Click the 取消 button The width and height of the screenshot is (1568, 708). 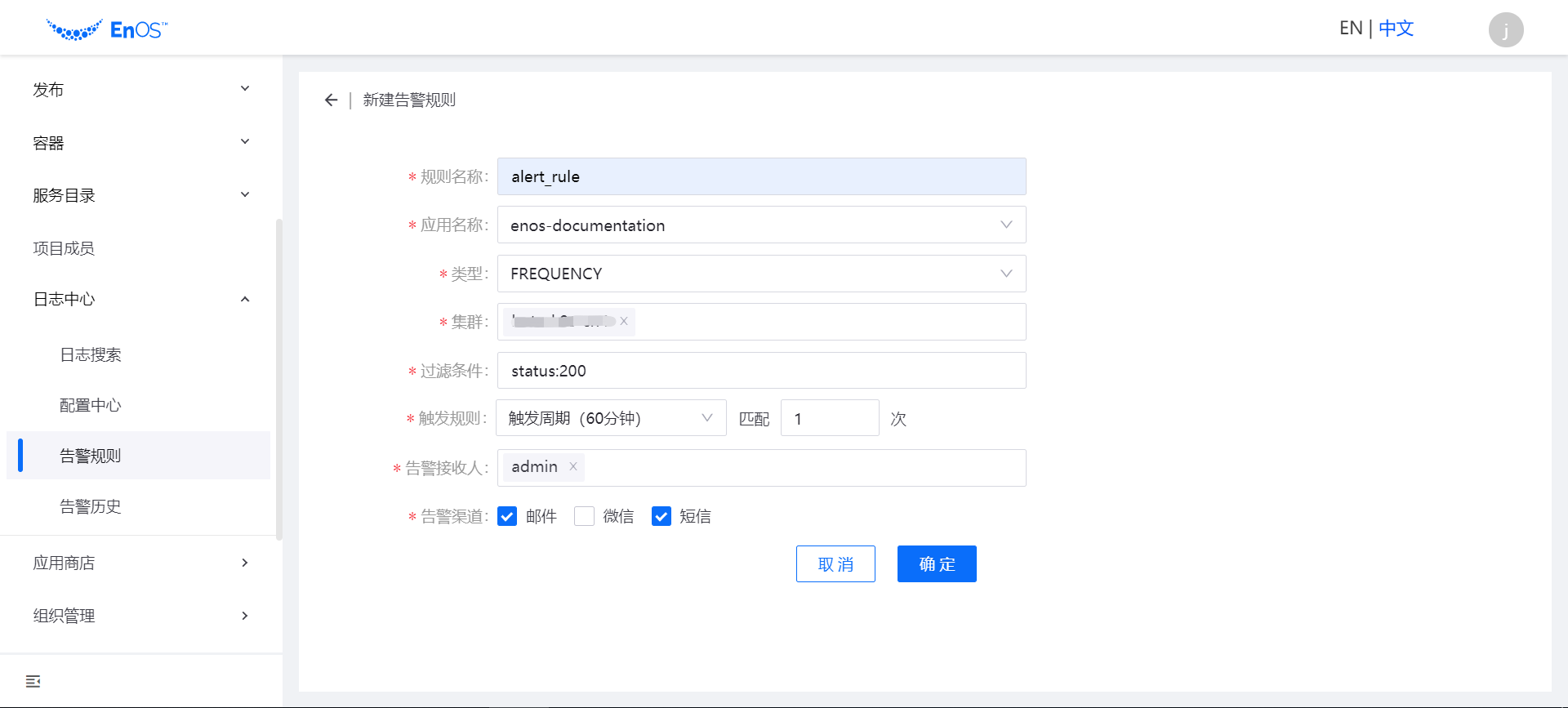coord(835,563)
